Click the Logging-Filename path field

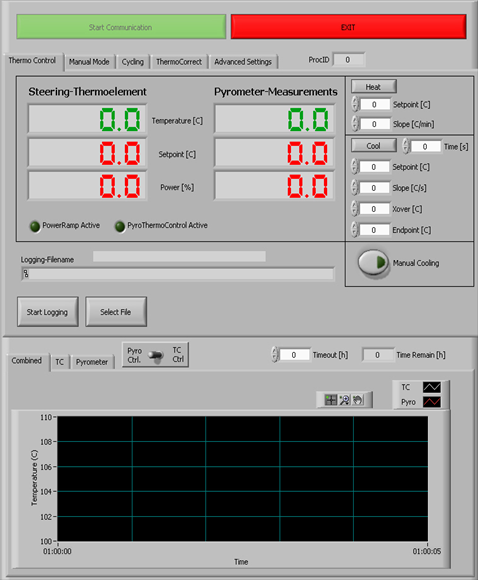178,274
